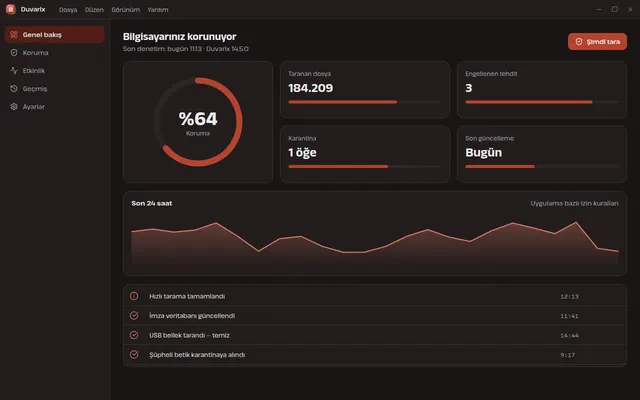Click the Son 24 saat label
This screenshot has width=640, height=400.
pyautogui.click(x=152, y=203)
